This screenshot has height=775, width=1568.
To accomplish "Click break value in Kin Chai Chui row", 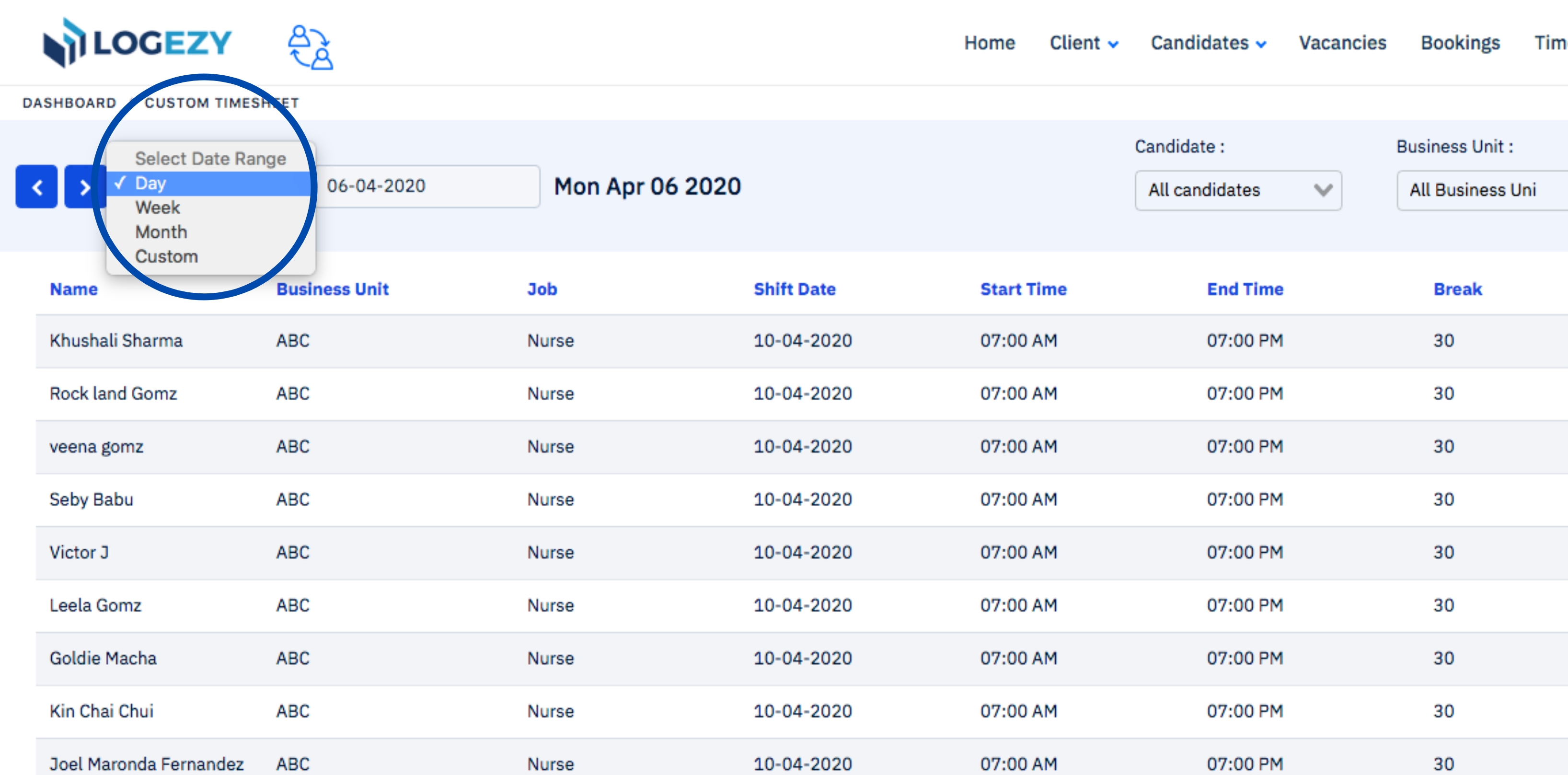I will (x=1443, y=711).
